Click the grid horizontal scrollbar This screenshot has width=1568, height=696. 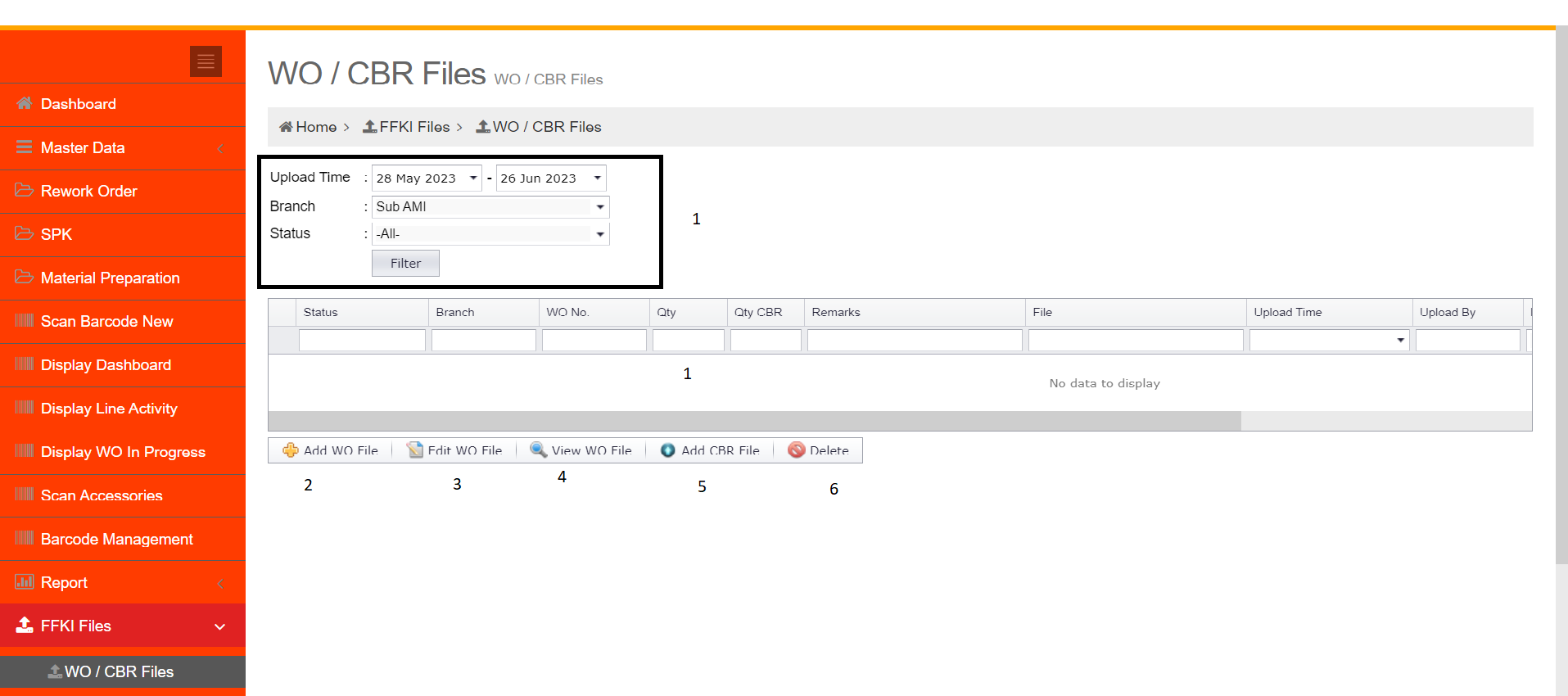tap(754, 421)
